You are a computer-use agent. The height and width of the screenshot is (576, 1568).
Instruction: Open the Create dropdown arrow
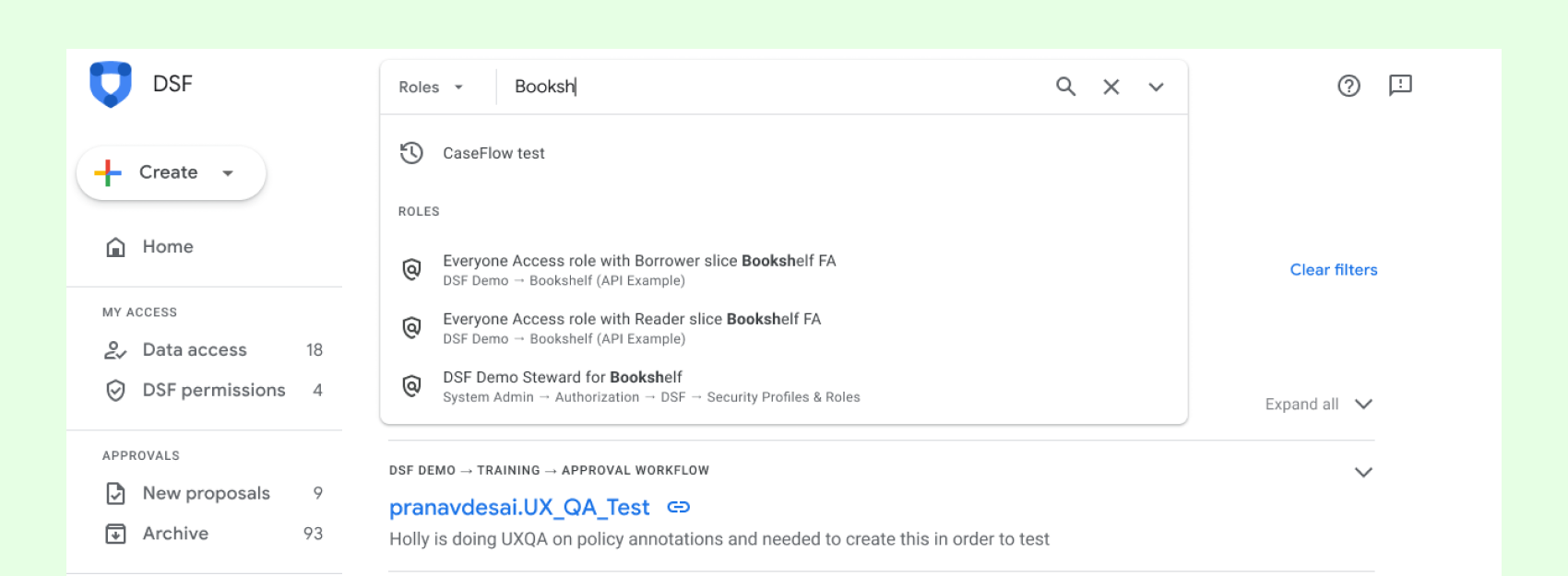228,172
